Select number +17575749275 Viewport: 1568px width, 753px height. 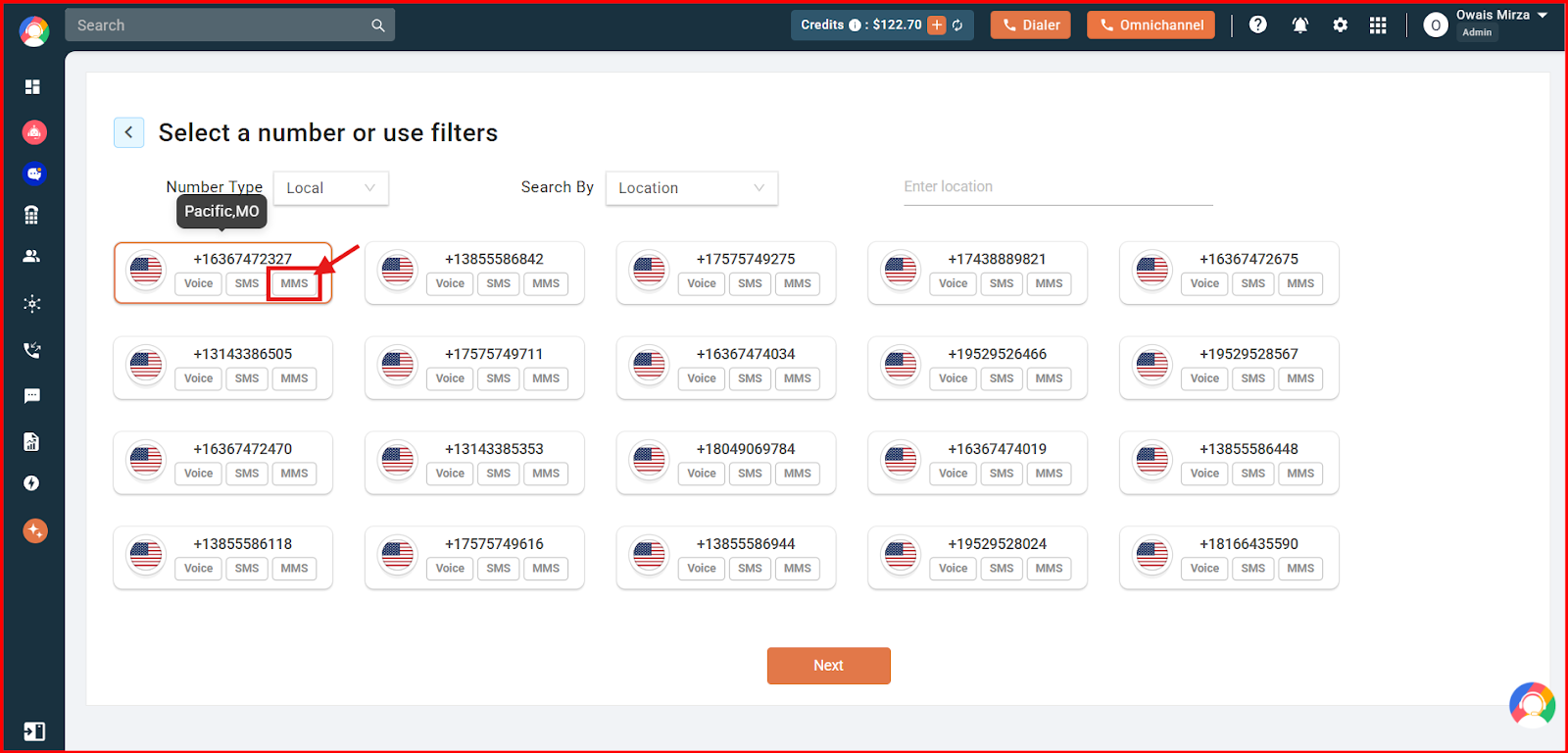(726, 273)
